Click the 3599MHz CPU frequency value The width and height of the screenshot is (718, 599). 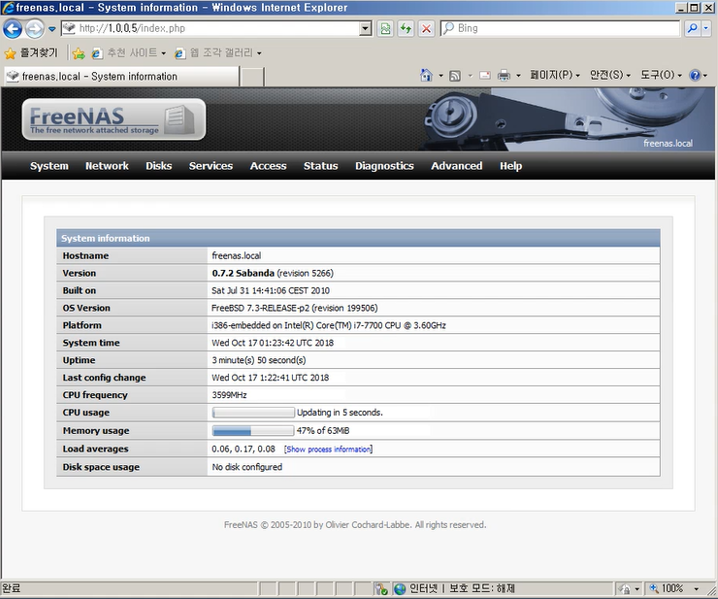click(x=229, y=395)
